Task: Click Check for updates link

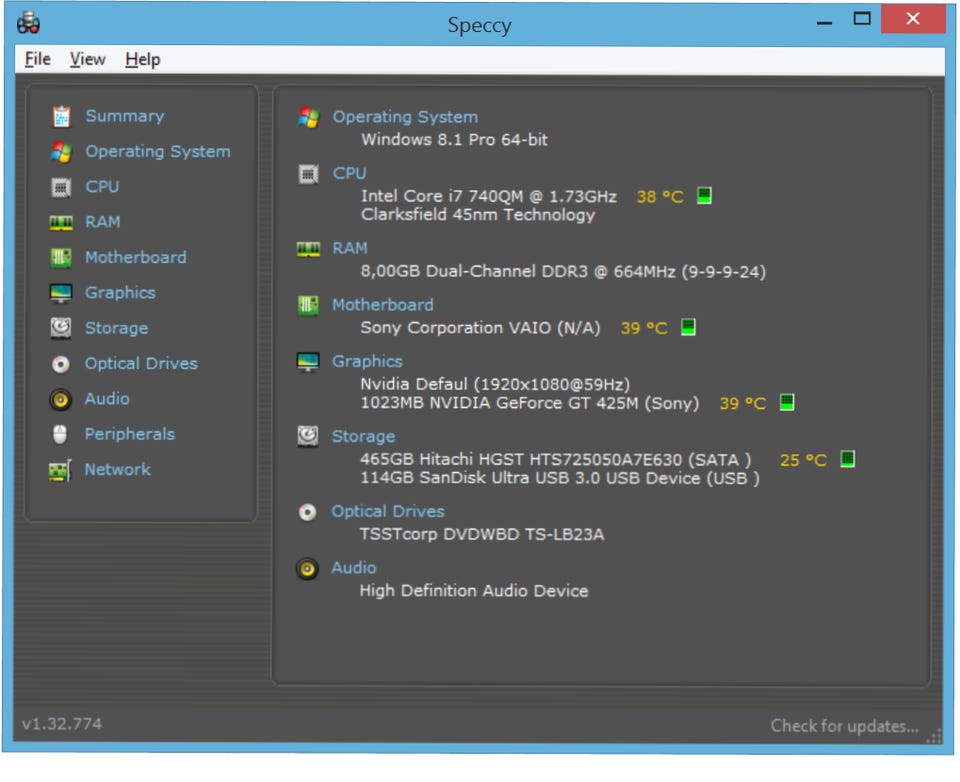Action: (x=844, y=726)
